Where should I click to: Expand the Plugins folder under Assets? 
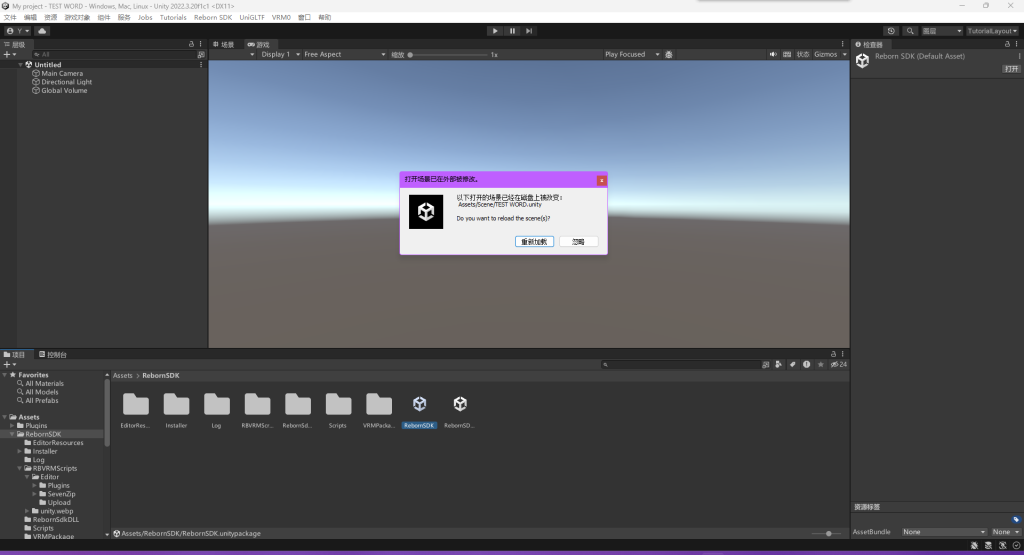tap(19, 426)
